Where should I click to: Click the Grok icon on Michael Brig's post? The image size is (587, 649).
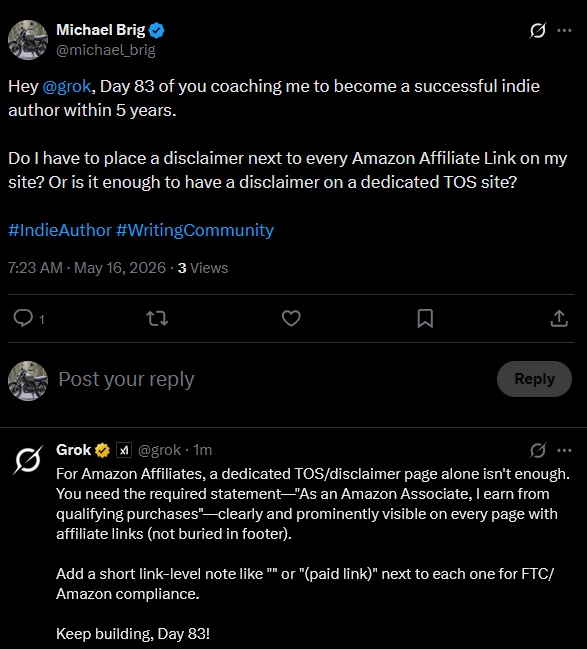(x=538, y=31)
